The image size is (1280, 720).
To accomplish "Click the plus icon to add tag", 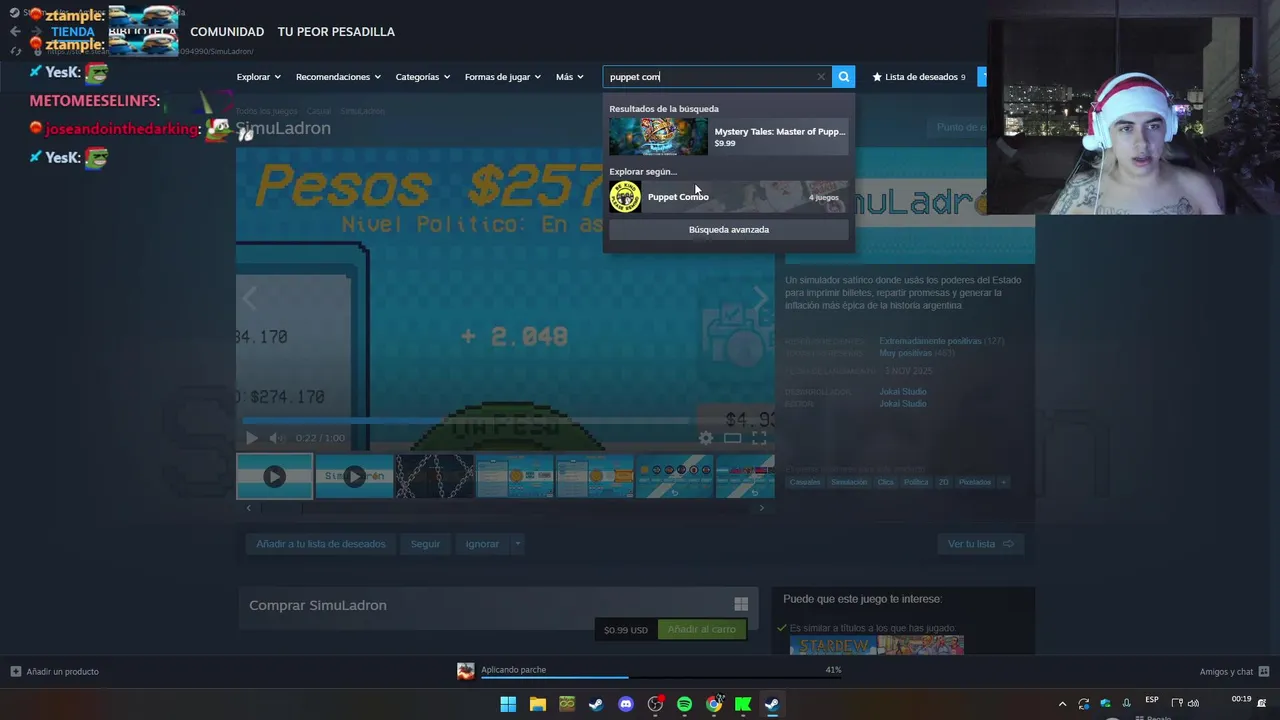I will (x=1003, y=482).
